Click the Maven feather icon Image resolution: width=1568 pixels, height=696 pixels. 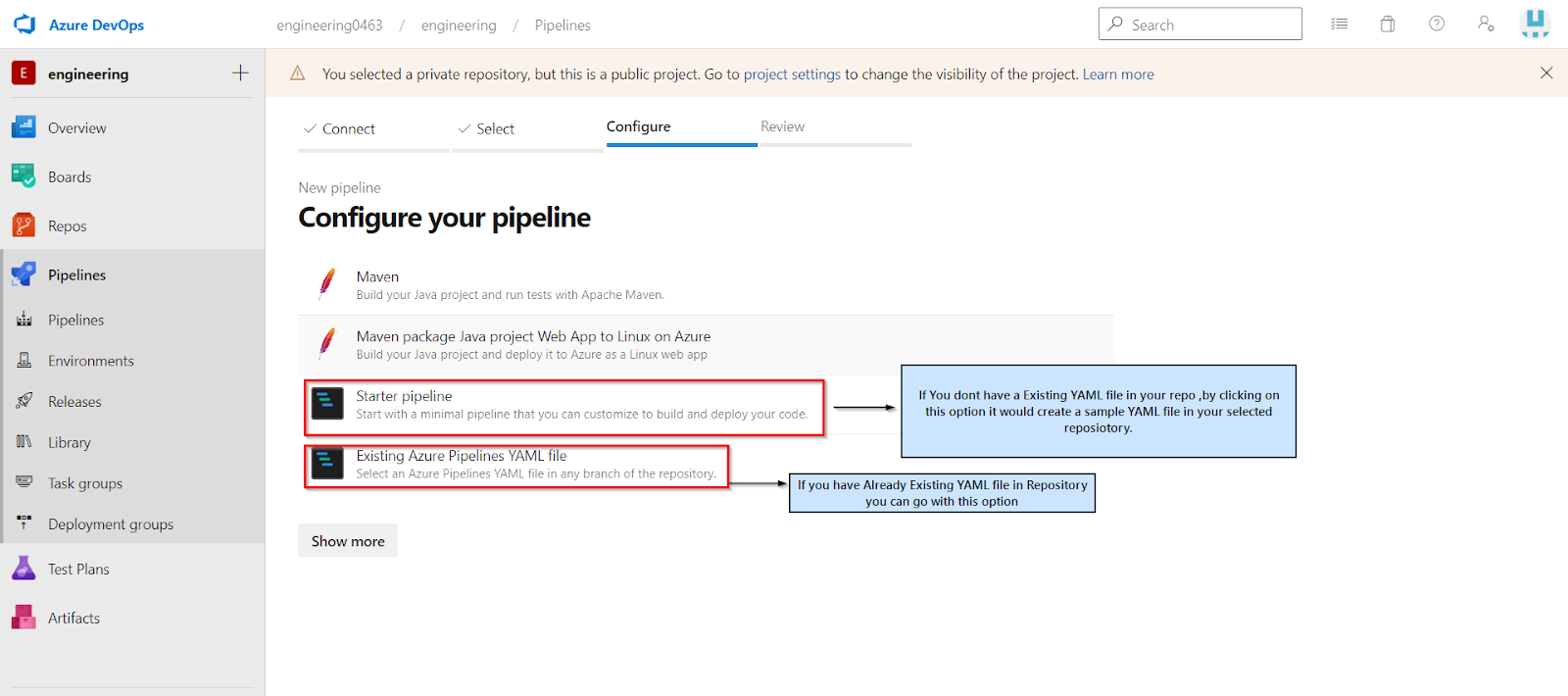click(x=327, y=284)
